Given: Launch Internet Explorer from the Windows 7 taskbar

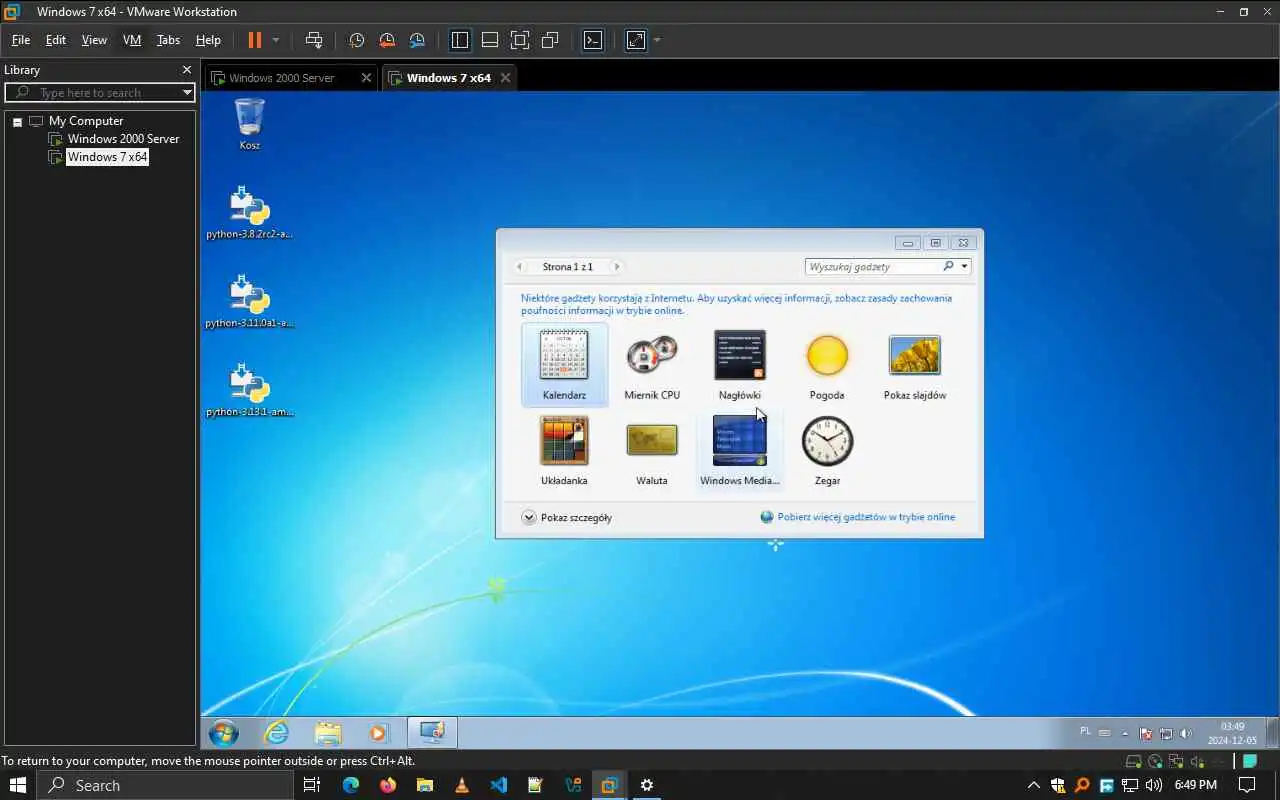Looking at the screenshot, I should pyautogui.click(x=276, y=733).
